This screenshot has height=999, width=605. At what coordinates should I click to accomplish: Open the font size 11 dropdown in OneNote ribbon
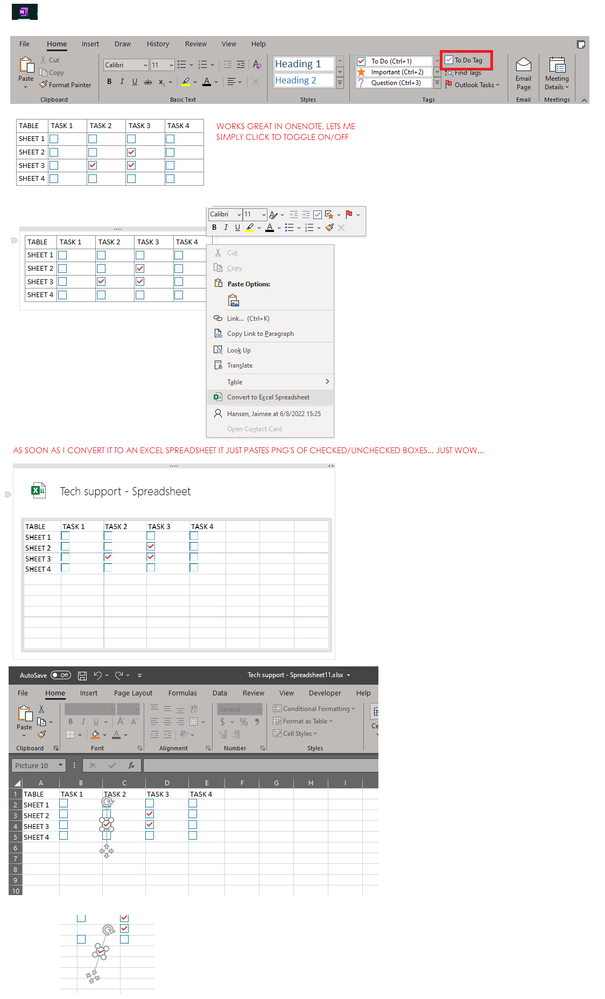[x=171, y=65]
